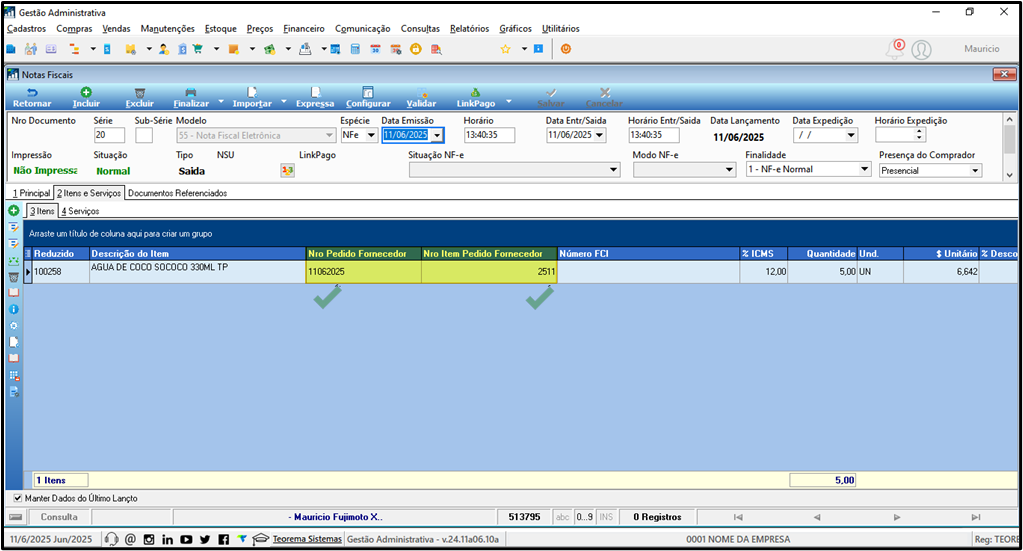
Task: Open the Financeiro menu
Action: [303, 29]
